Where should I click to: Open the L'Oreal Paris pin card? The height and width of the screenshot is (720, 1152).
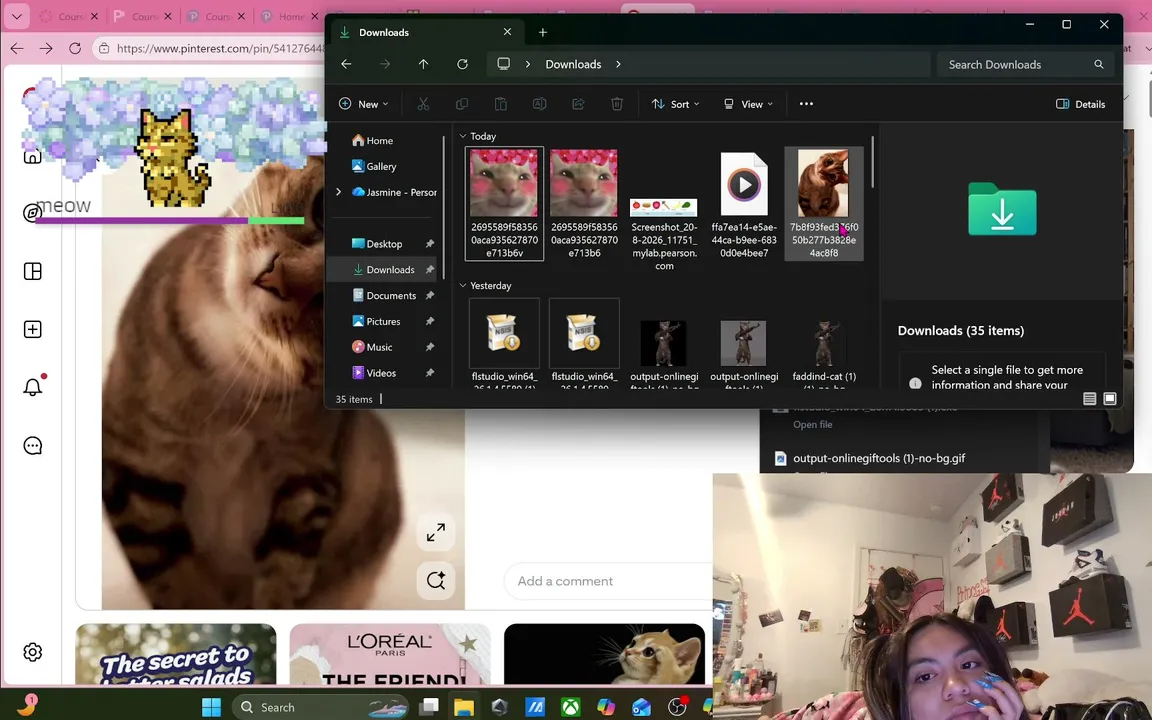pyautogui.click(x=389, y=654)
